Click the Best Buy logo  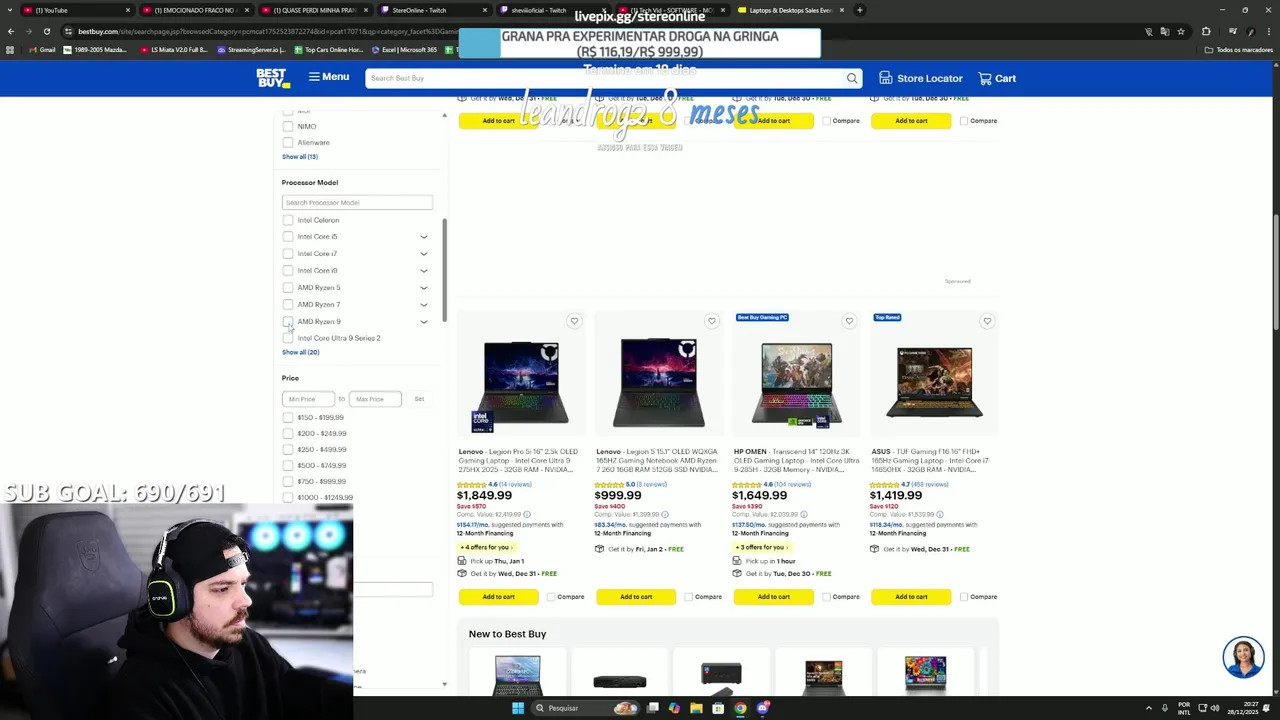(x=273, y=78)
